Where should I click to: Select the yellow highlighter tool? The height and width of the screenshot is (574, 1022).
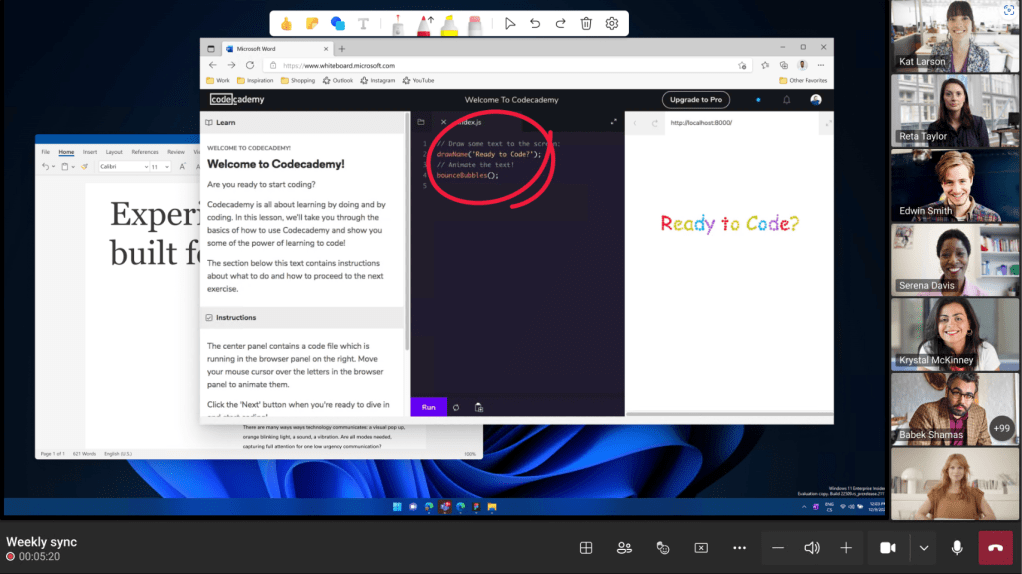[449, 23]
